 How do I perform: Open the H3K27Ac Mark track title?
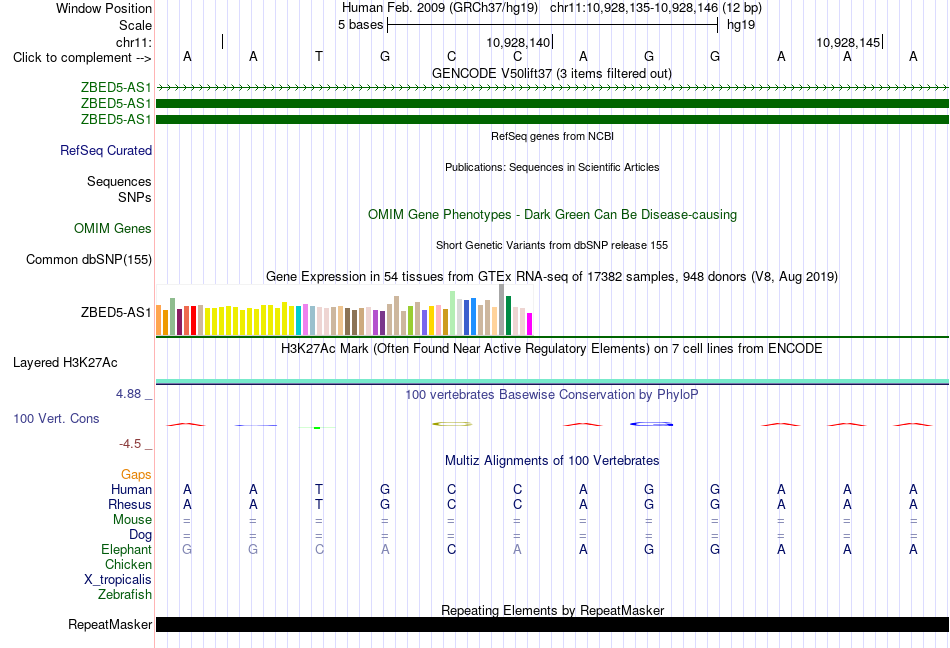(x=552, y=349)
